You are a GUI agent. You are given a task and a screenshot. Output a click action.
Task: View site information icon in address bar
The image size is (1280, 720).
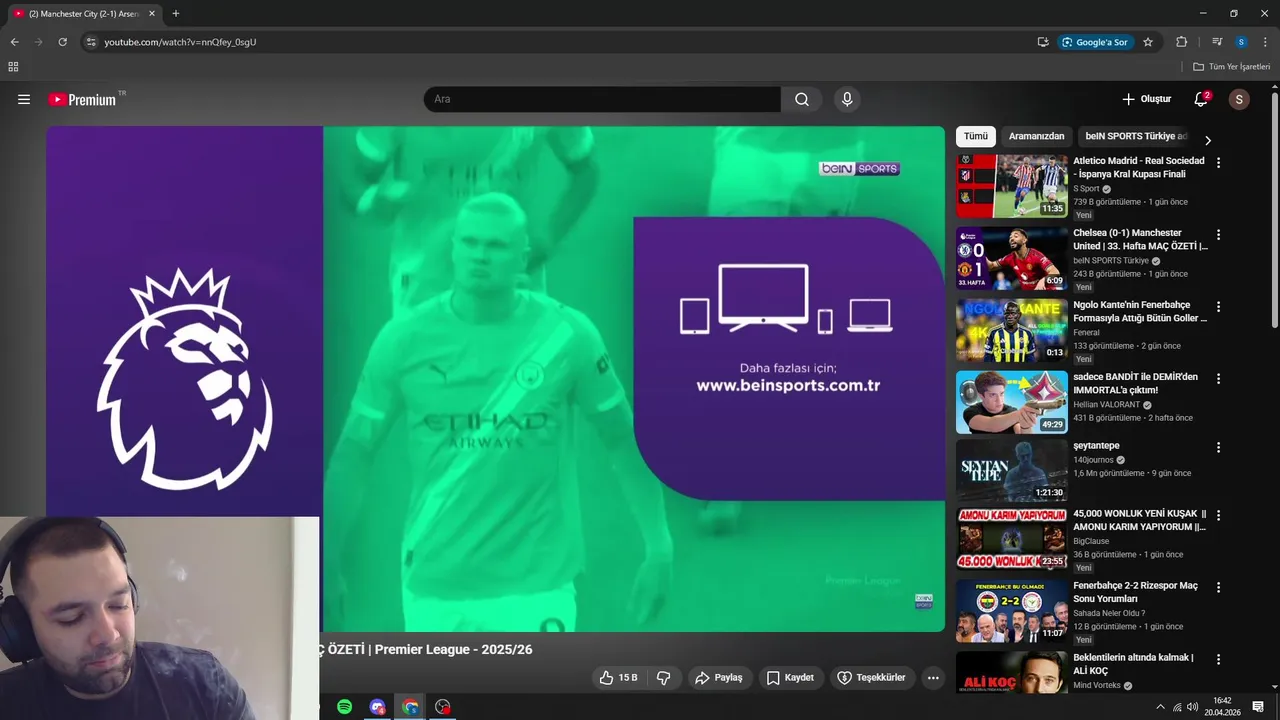pos(91,42)
